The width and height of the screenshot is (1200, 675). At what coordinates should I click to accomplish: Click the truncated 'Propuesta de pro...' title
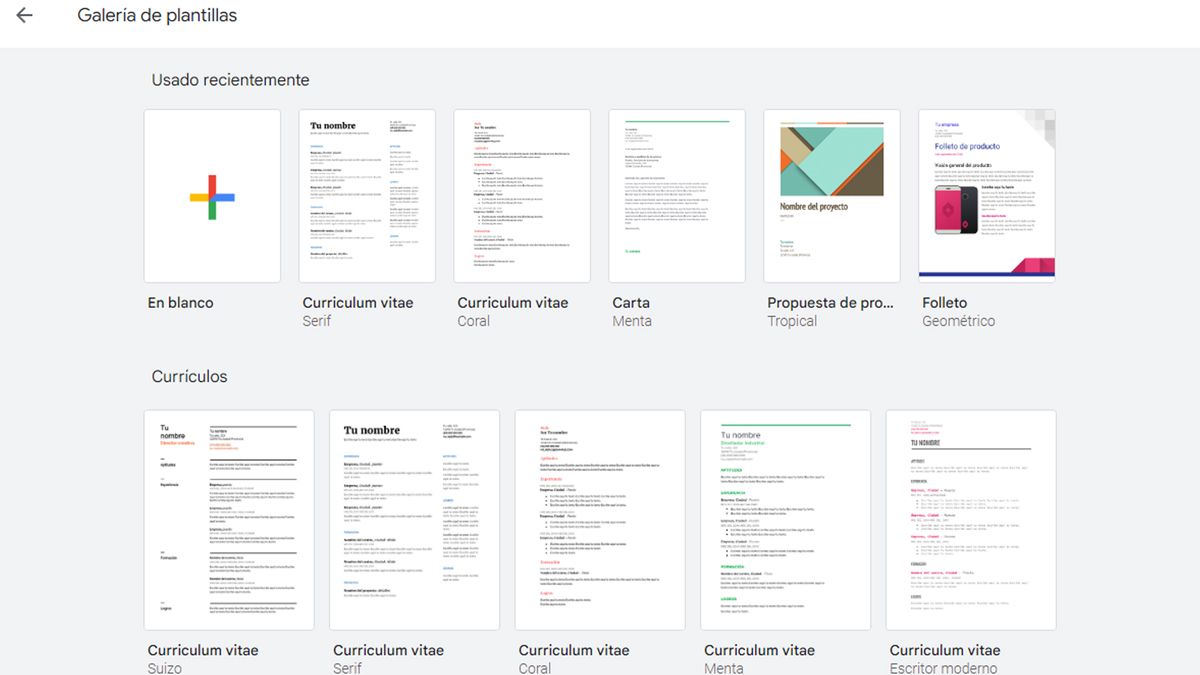pyautogui.click(x=831, y=302)
